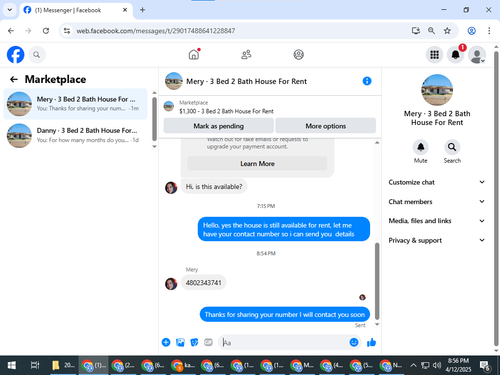Image resolution: width=500 pixels, height=375 pixels.
Task: Open the $1,300 Marketplace listing link
Action: pyautogui.click(x=226, y=111)
